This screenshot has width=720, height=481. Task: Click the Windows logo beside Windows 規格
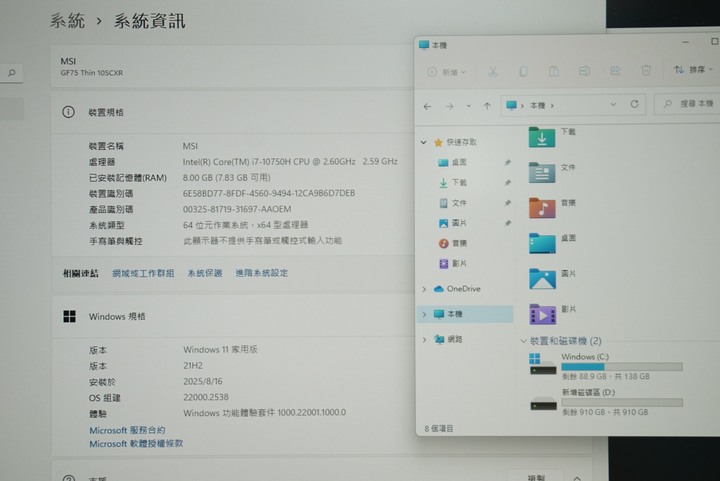tap(69, 316)
